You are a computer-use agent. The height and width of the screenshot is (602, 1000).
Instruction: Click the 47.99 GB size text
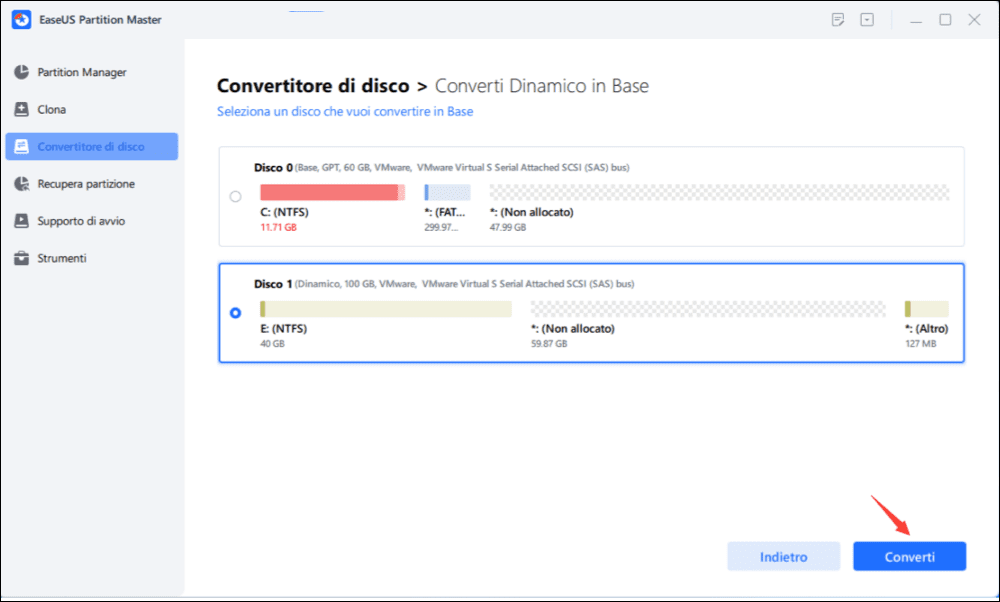click(x=508, y=227)
